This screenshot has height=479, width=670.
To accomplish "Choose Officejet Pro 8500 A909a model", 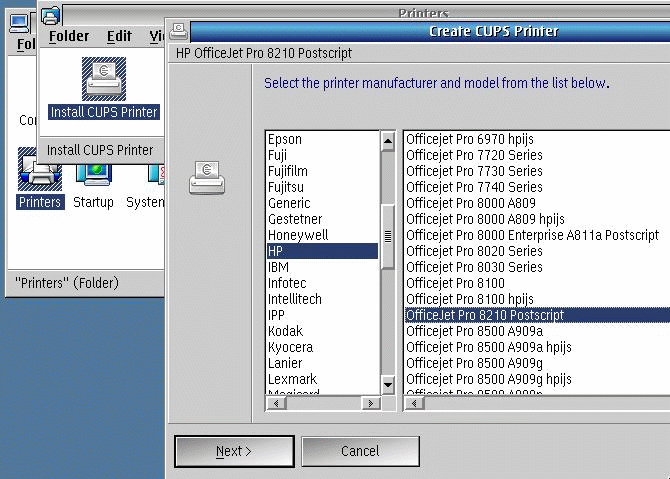I will (537, 331).
